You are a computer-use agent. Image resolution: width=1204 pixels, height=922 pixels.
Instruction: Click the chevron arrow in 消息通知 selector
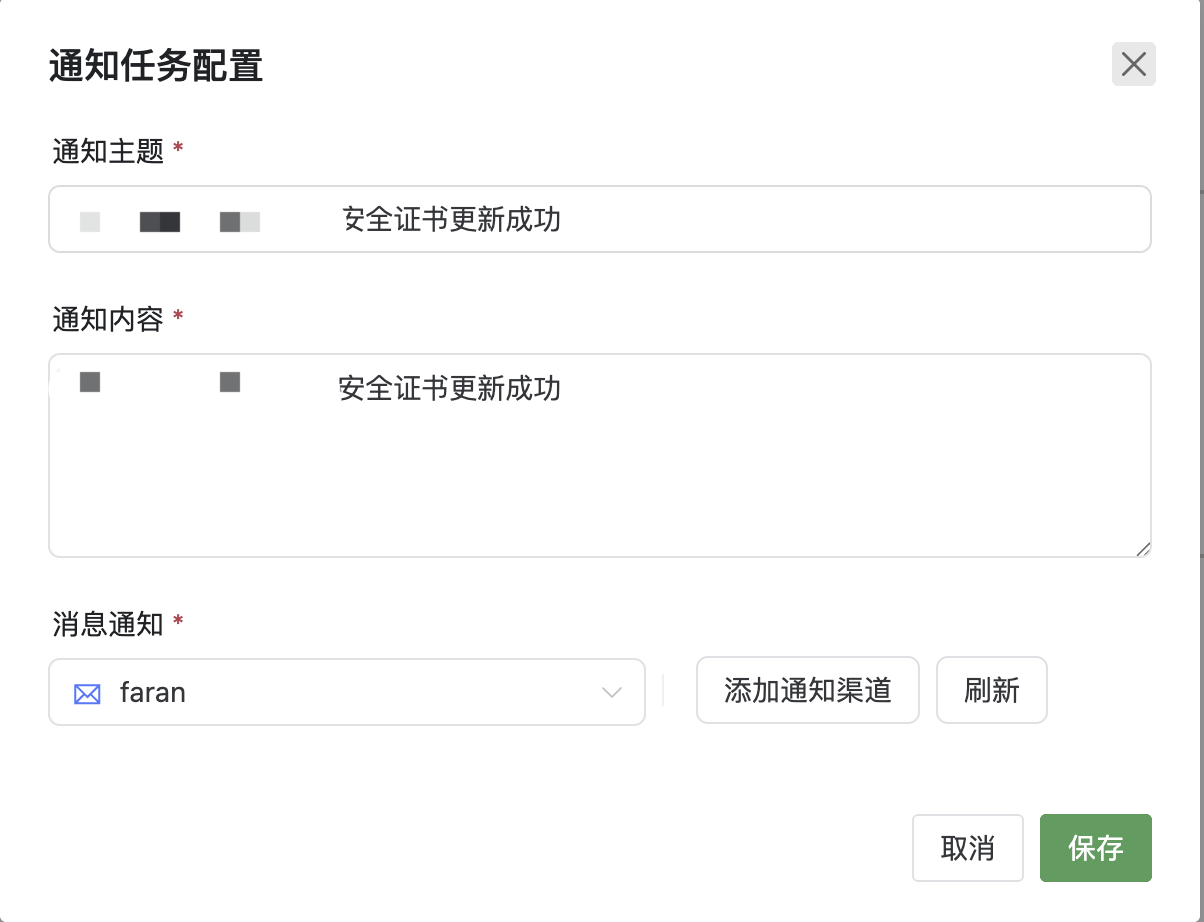[612, 692]
